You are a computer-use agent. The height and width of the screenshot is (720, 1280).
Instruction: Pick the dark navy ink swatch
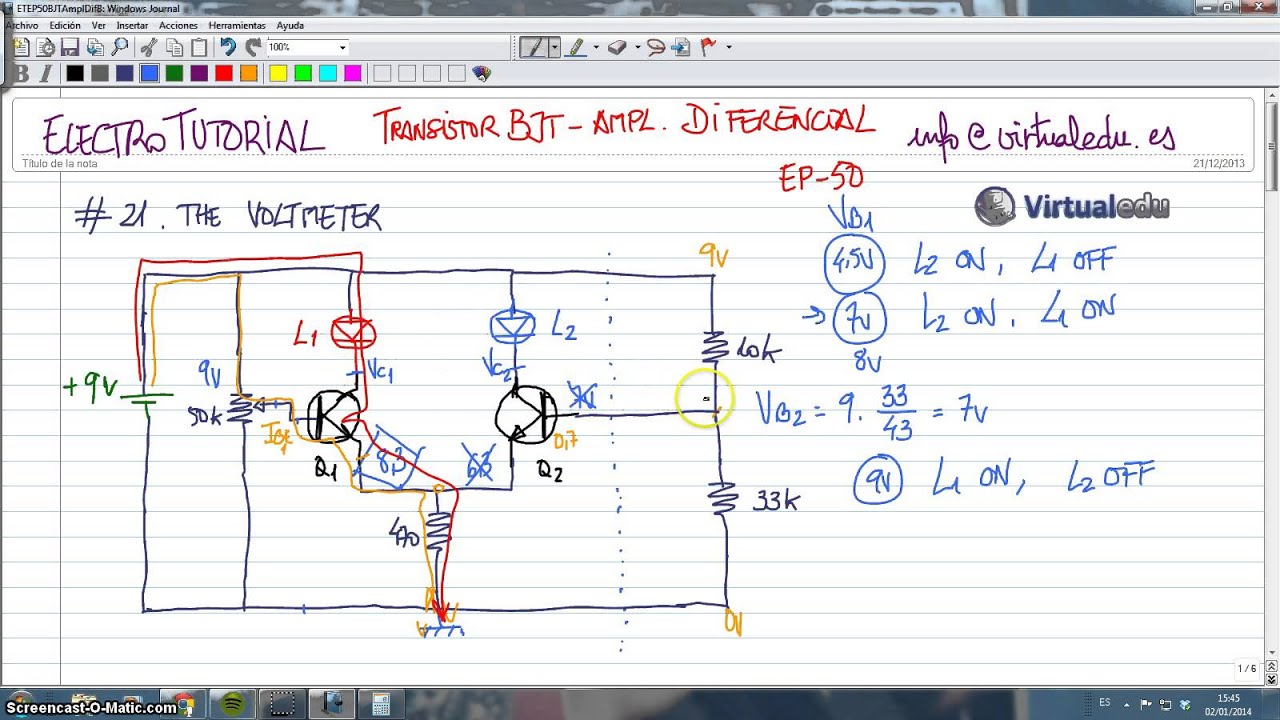point(125,73)
